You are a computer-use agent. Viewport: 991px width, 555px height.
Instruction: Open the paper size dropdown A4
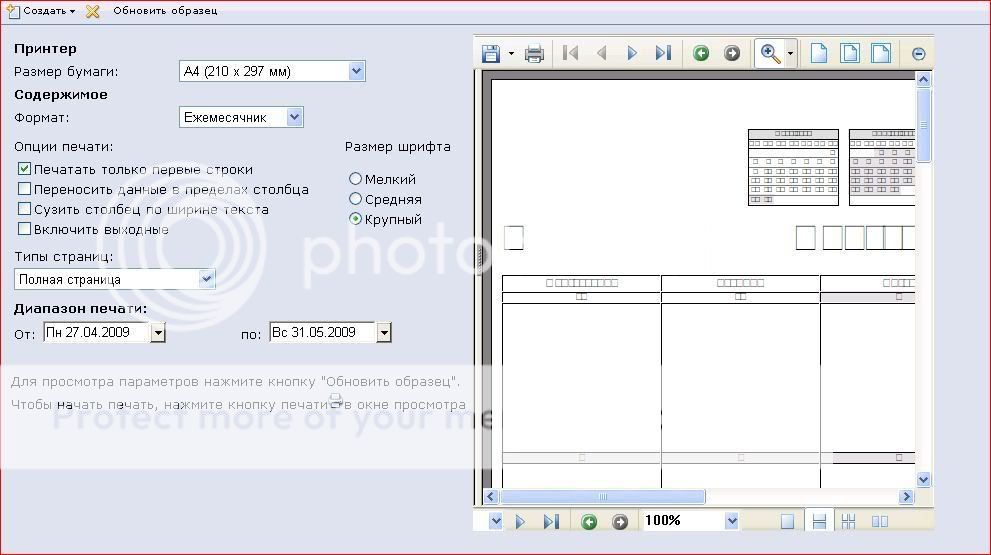click(x=356, y=71)
